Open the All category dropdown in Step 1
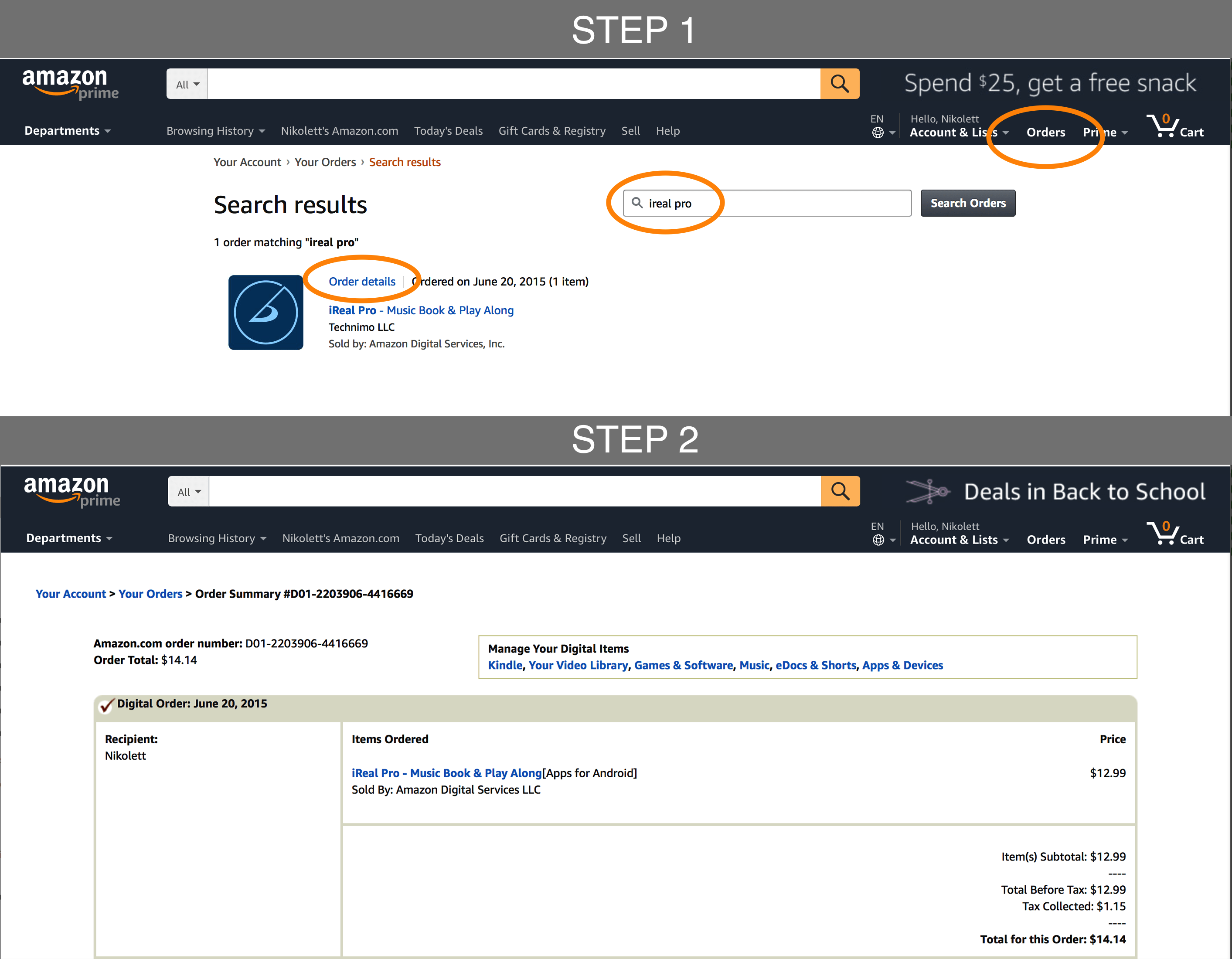The height and width of the screenshot is (959, 1232). 187,85
